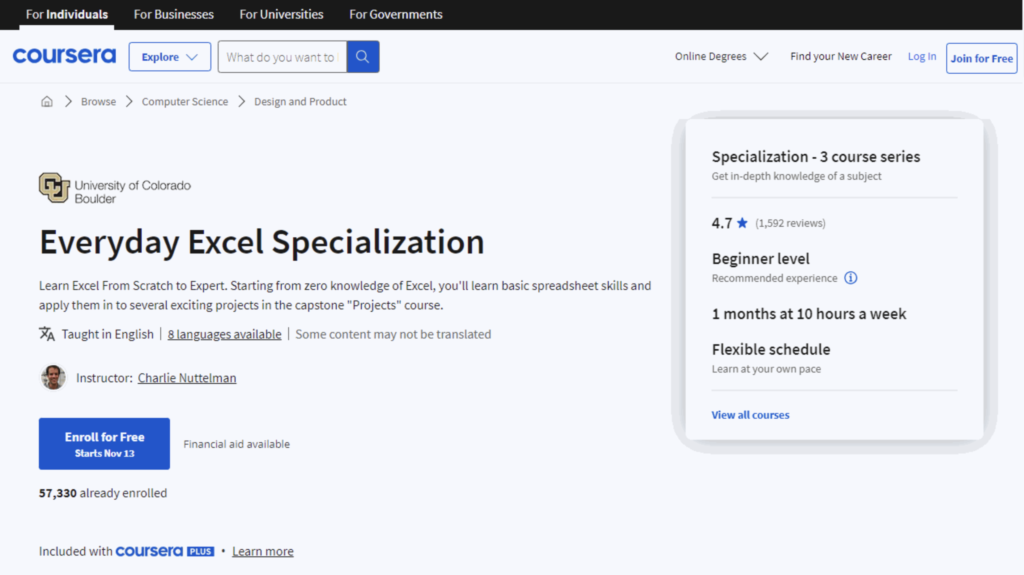The height and width of the screenshot is (575, 1024).
Task: Click the Coursera logo
Action: point(64,57)
